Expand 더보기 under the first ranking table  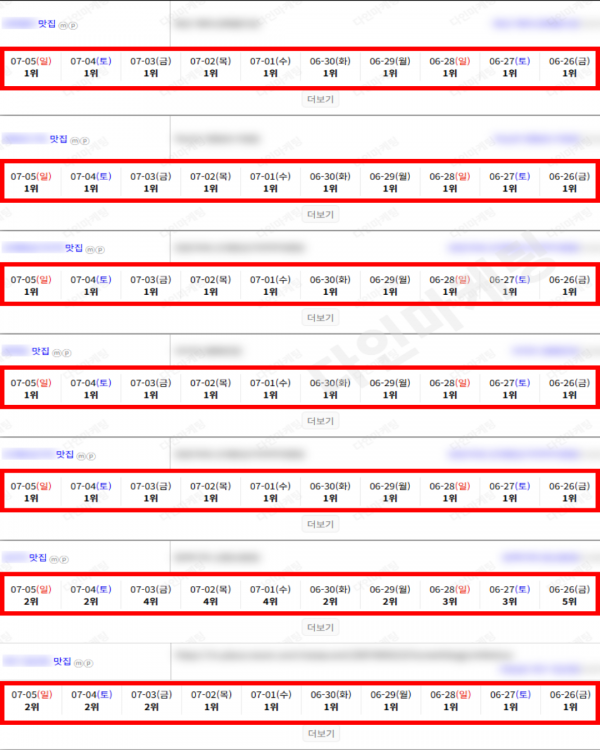tap(321, 99)
